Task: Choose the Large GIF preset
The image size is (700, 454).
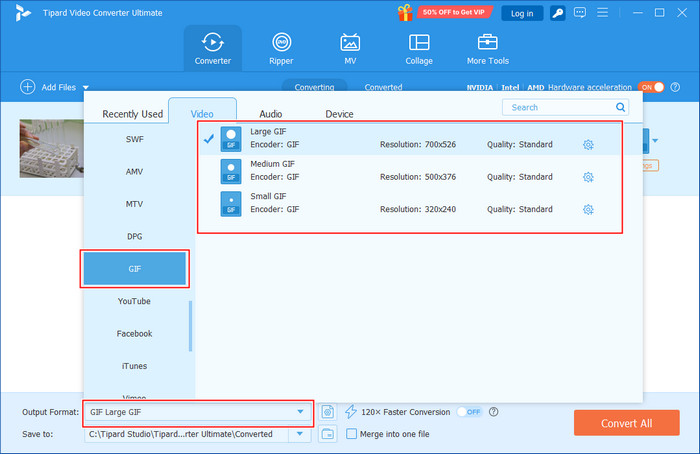Action: (x=410, y=139)
